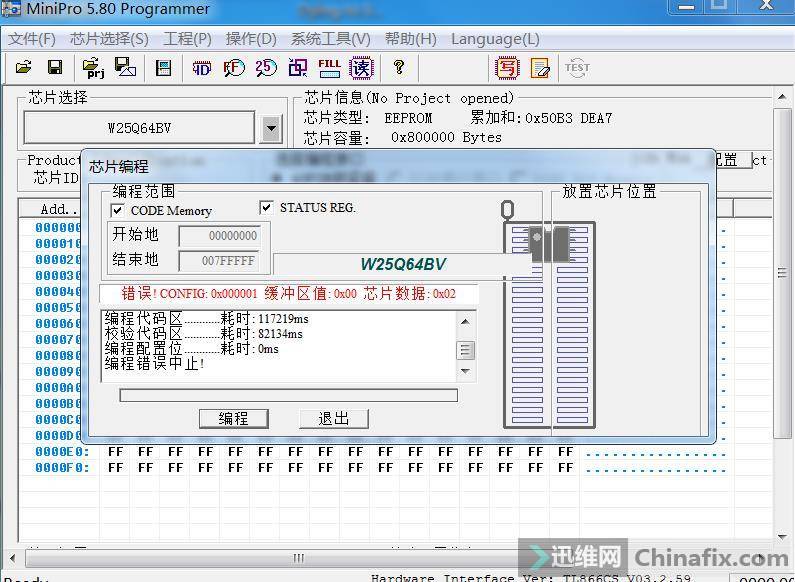795x582 pixels.
Task: Click the read chip ID icon
Action: (x=202, y=68)
